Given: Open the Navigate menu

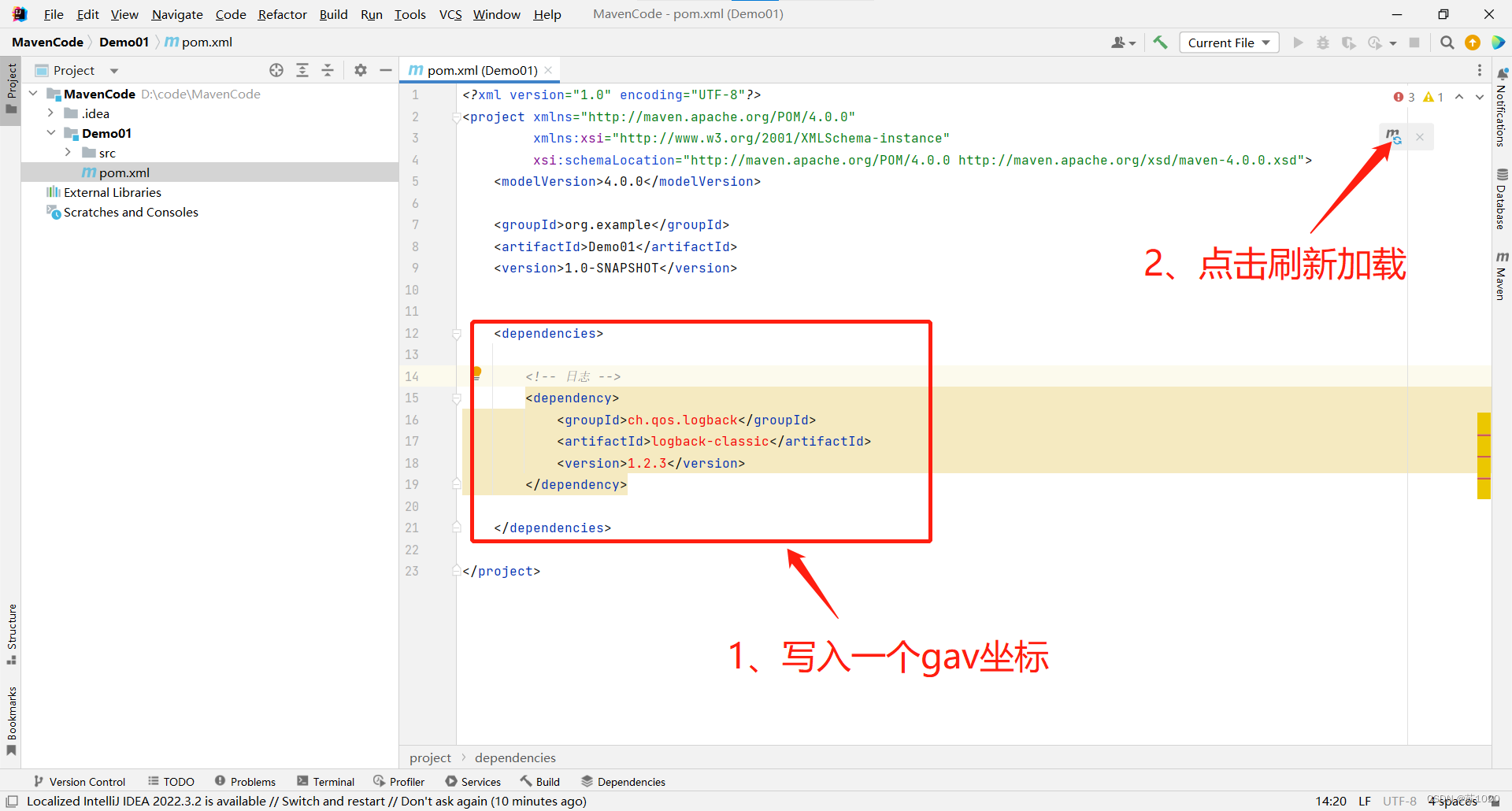Looking at the screenshot, I should click(177, 14).
